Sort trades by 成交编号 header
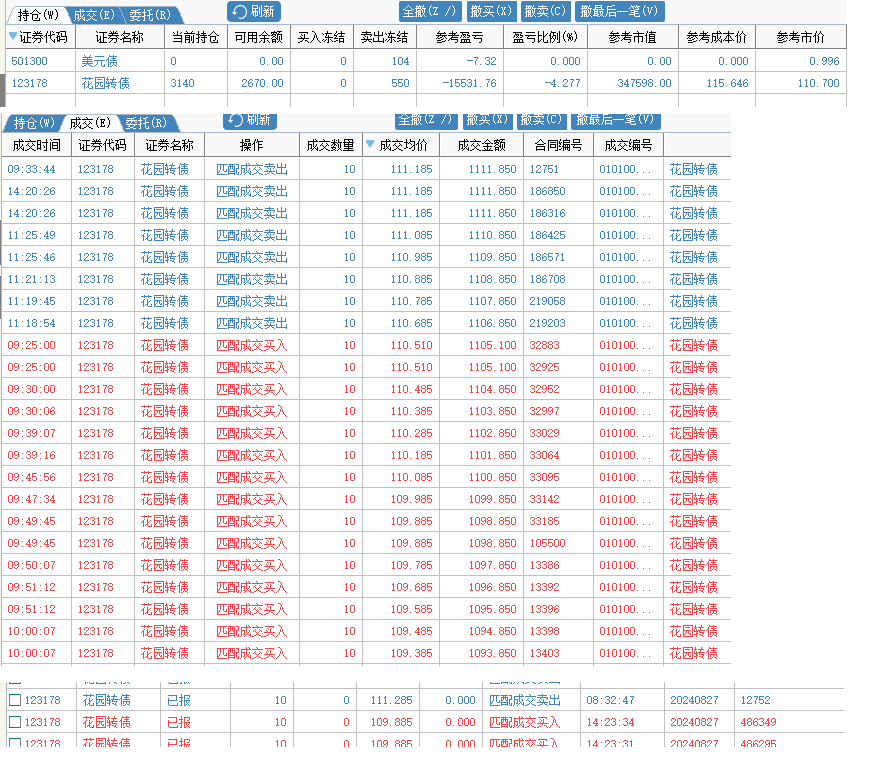 tap(628, 145)
